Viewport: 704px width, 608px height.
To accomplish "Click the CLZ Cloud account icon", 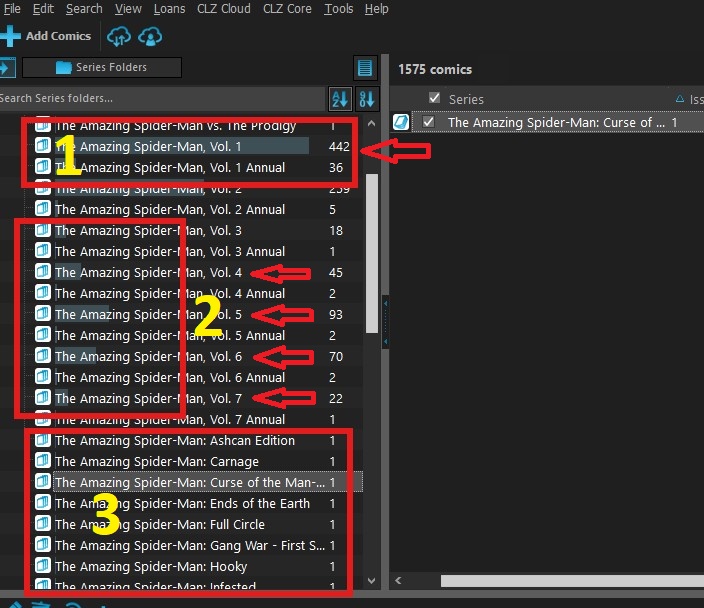I will pos(151,36).
